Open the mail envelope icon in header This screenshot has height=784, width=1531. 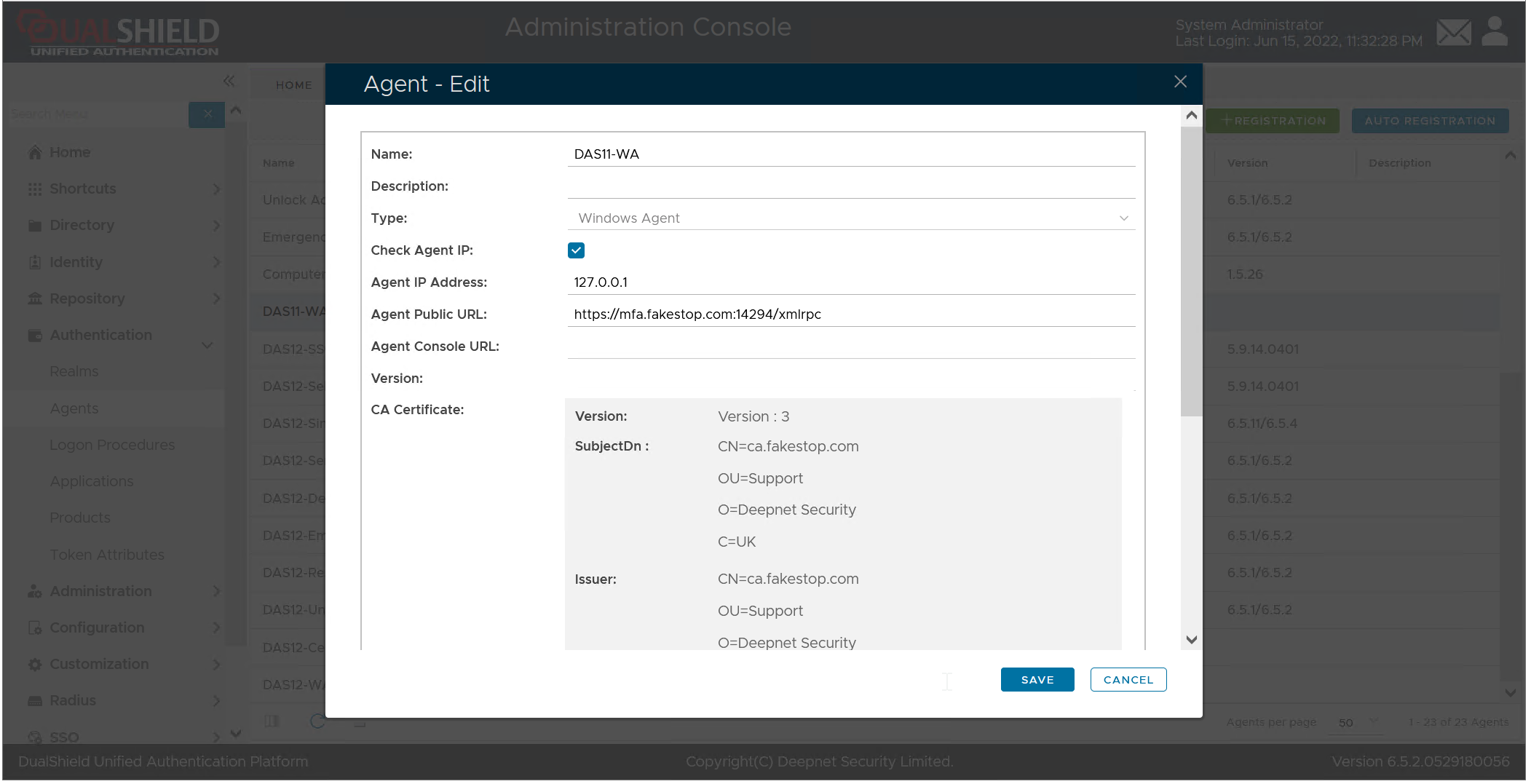point(1453,33)
